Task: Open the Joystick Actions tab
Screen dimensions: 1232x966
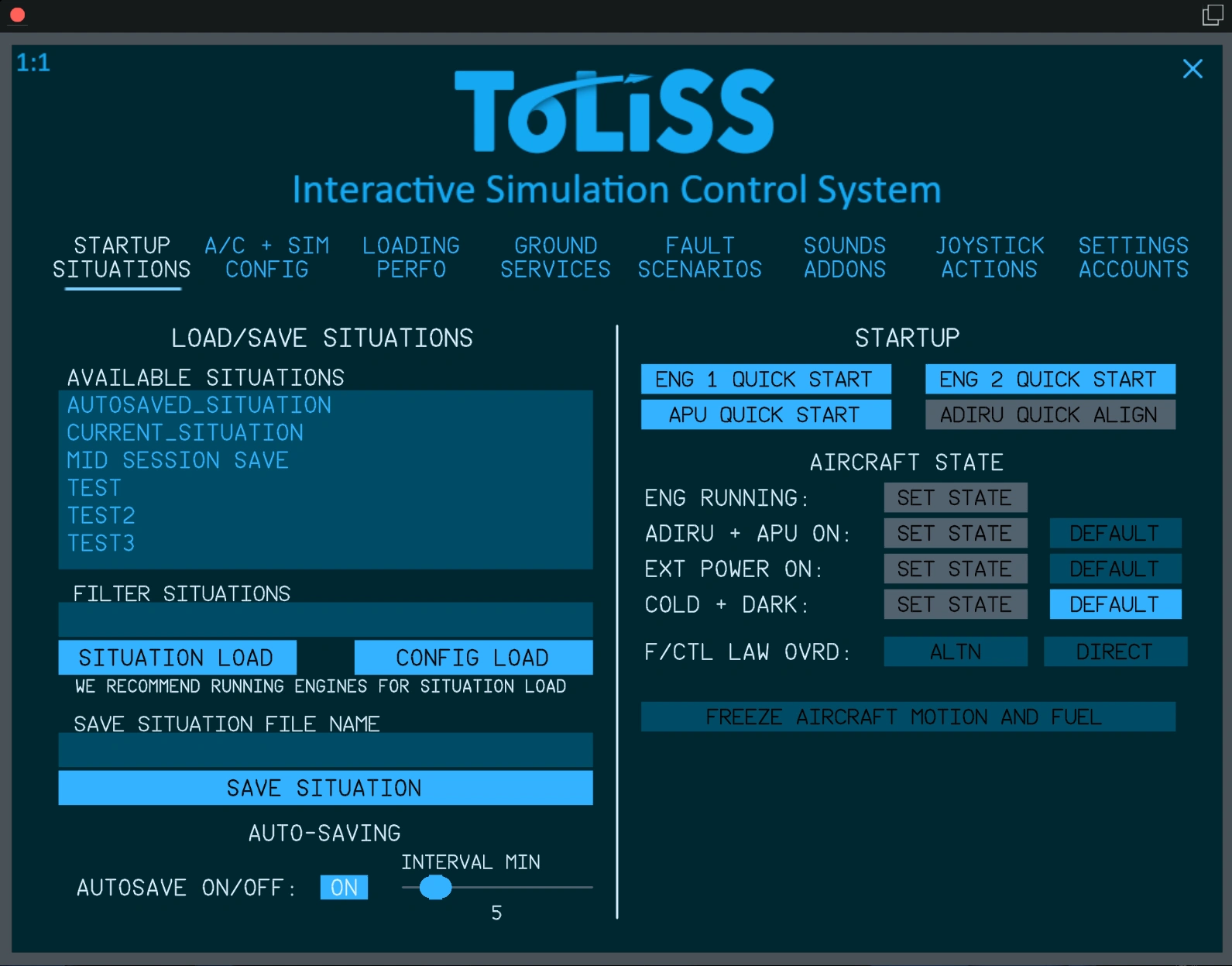Action: pyautogui.click(x=989, y=257)
